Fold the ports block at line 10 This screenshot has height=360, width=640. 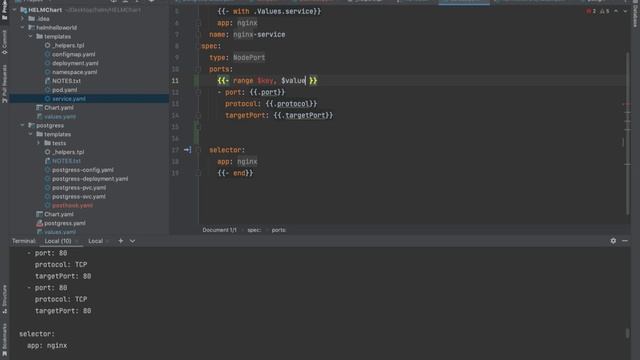pos(198,69)
